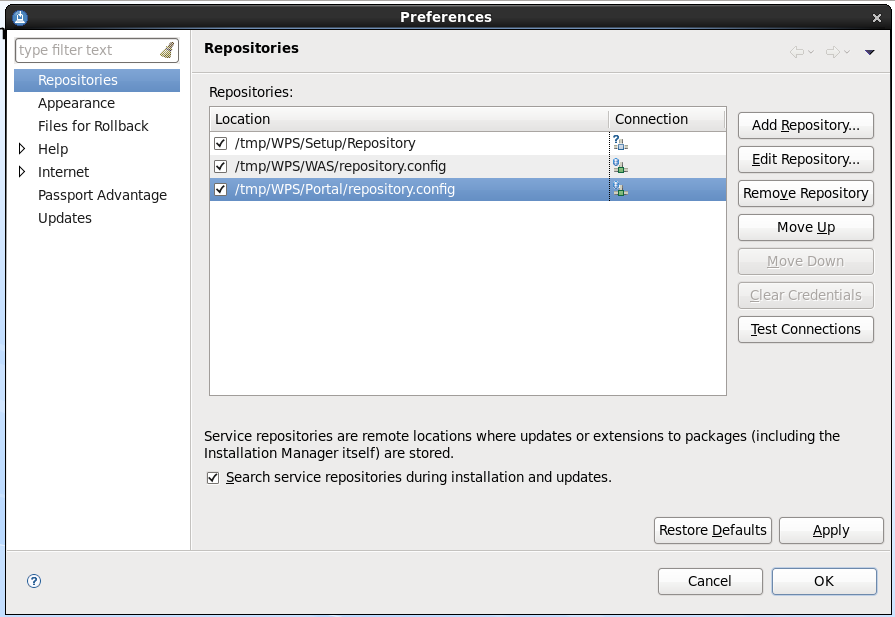Image resolution: width=895 pixels, height=617 pixels.
Task: Expand the Internet tree node
Action: coord(23,172)
